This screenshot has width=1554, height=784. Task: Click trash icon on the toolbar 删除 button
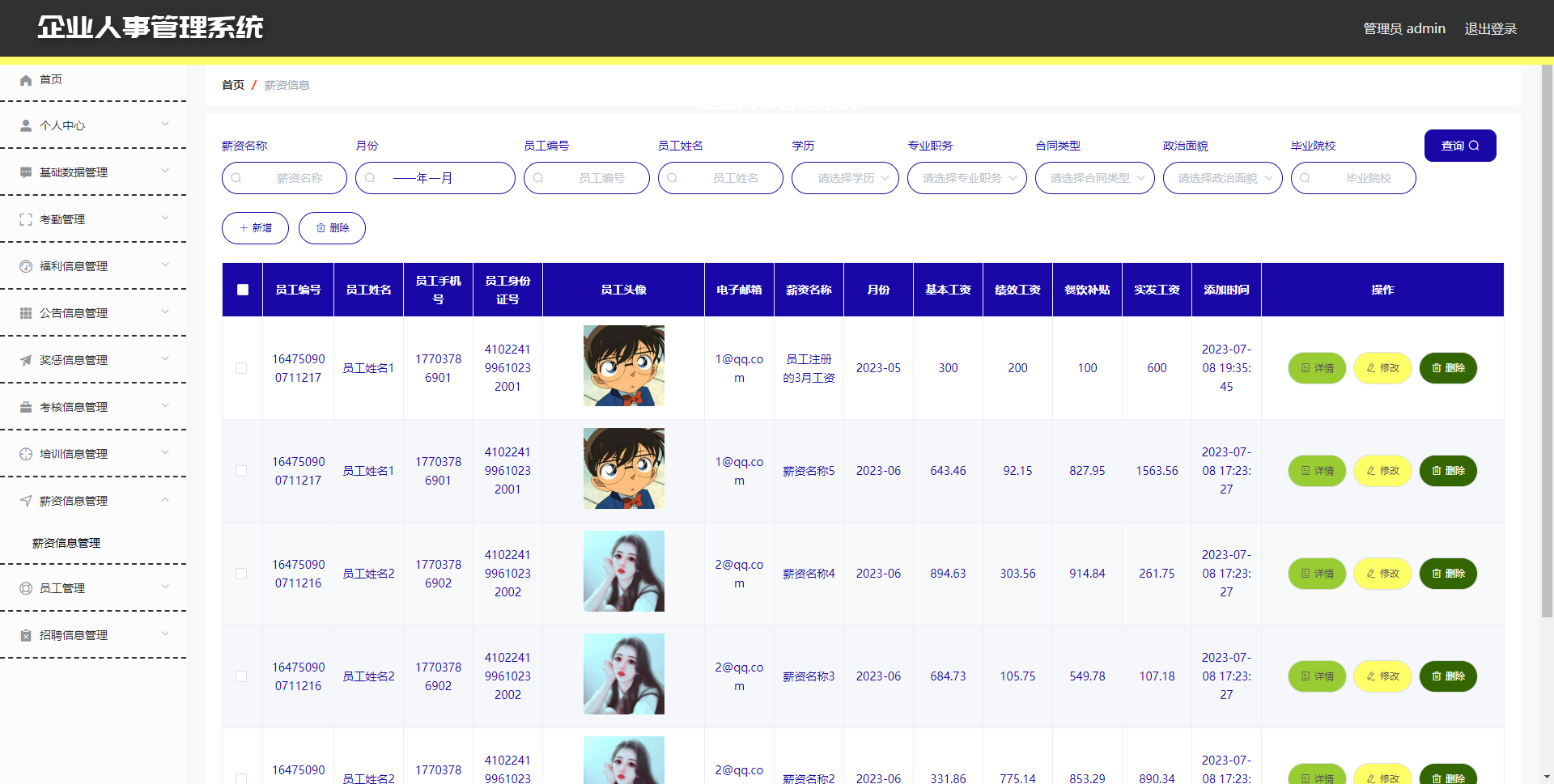pos(321,228)
